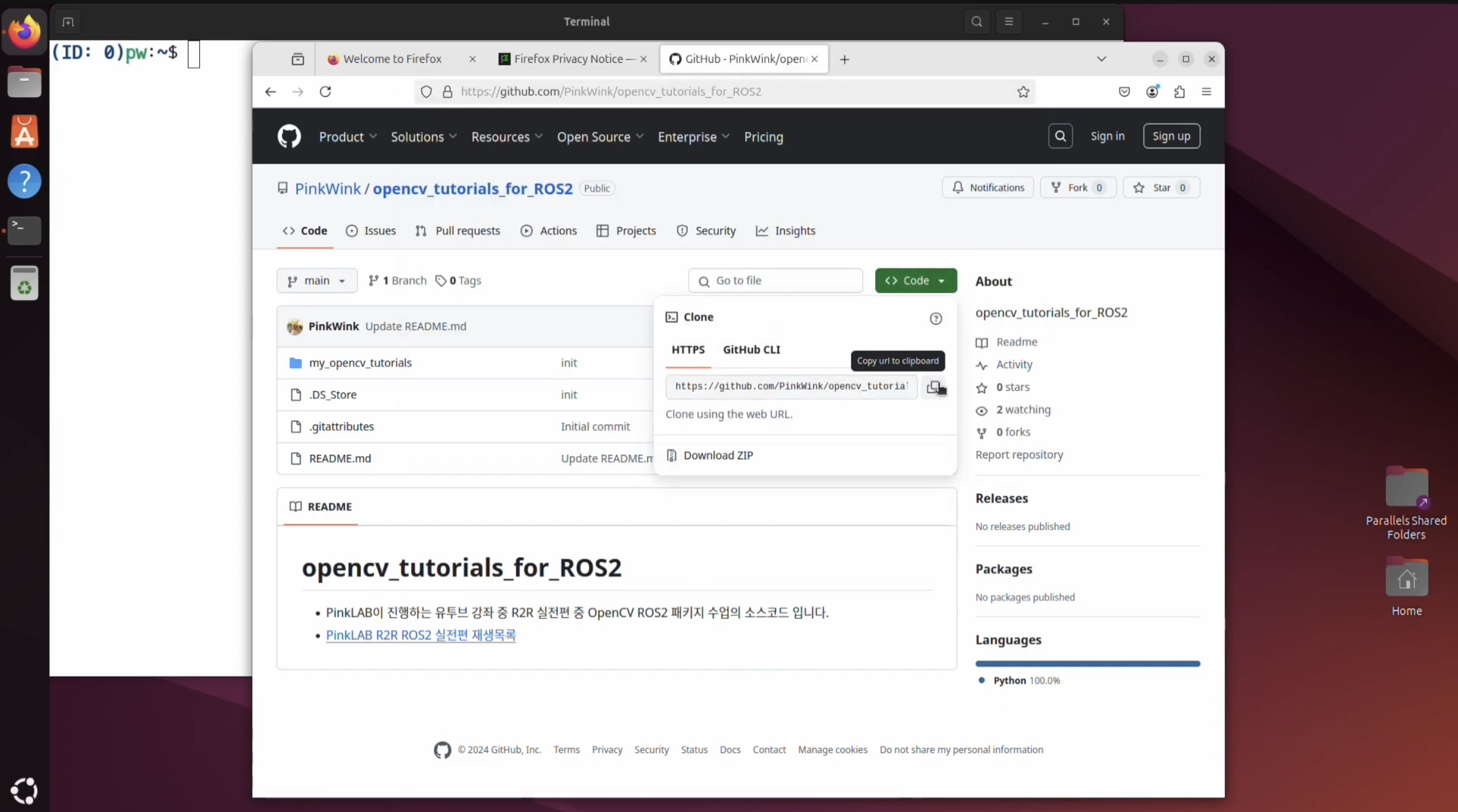The image size is (1458, 812).
Task: Bookmark page with star icon
Action: click(1023, 92)
